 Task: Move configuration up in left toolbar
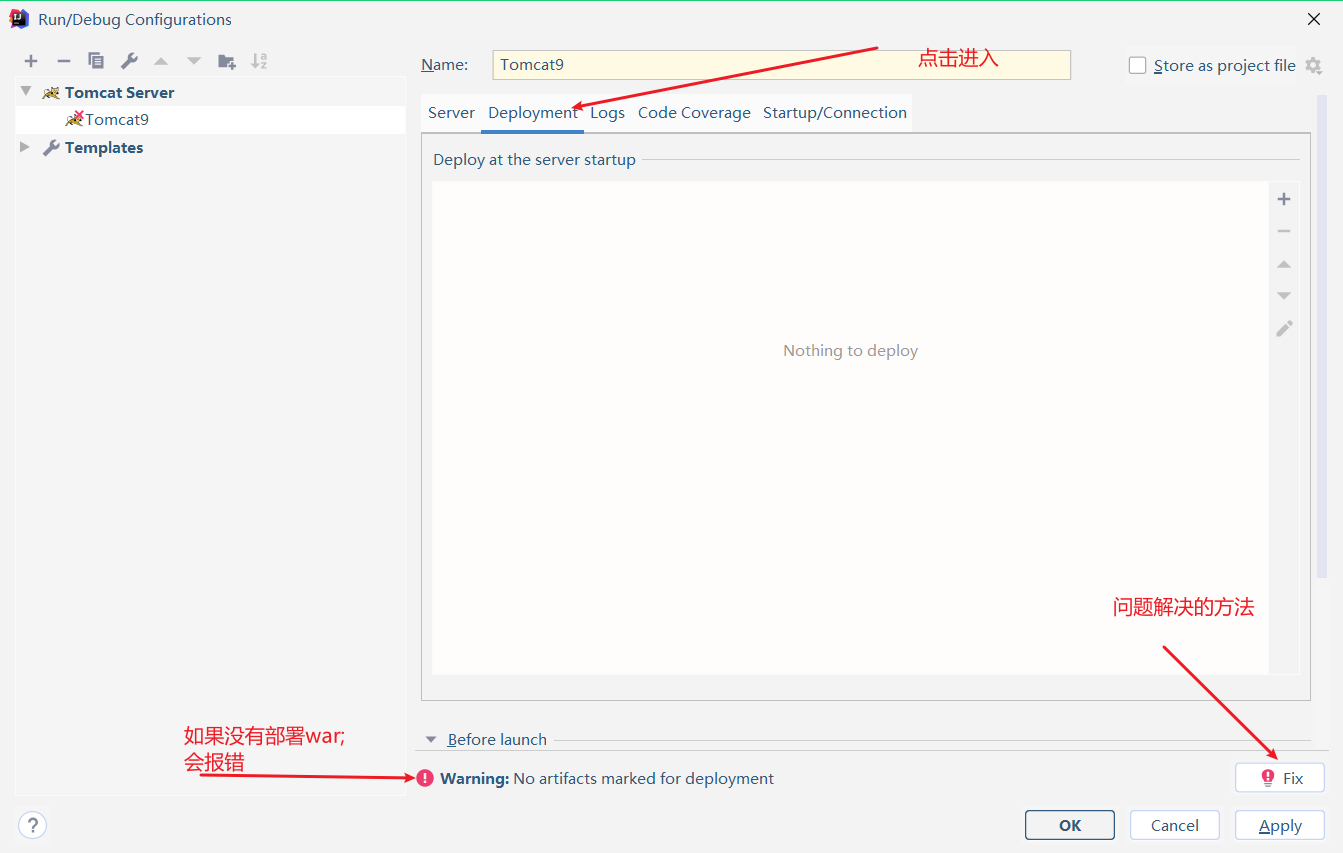(161, 61)
